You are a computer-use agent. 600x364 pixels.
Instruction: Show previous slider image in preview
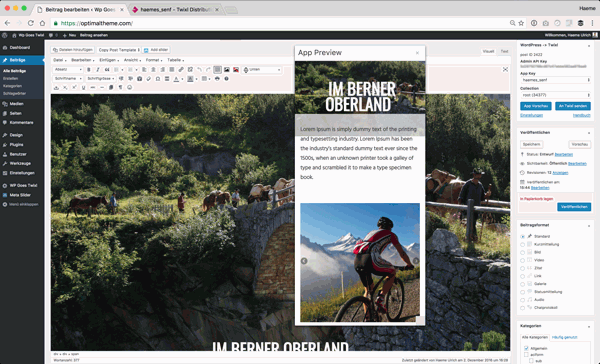click(304, 261)
